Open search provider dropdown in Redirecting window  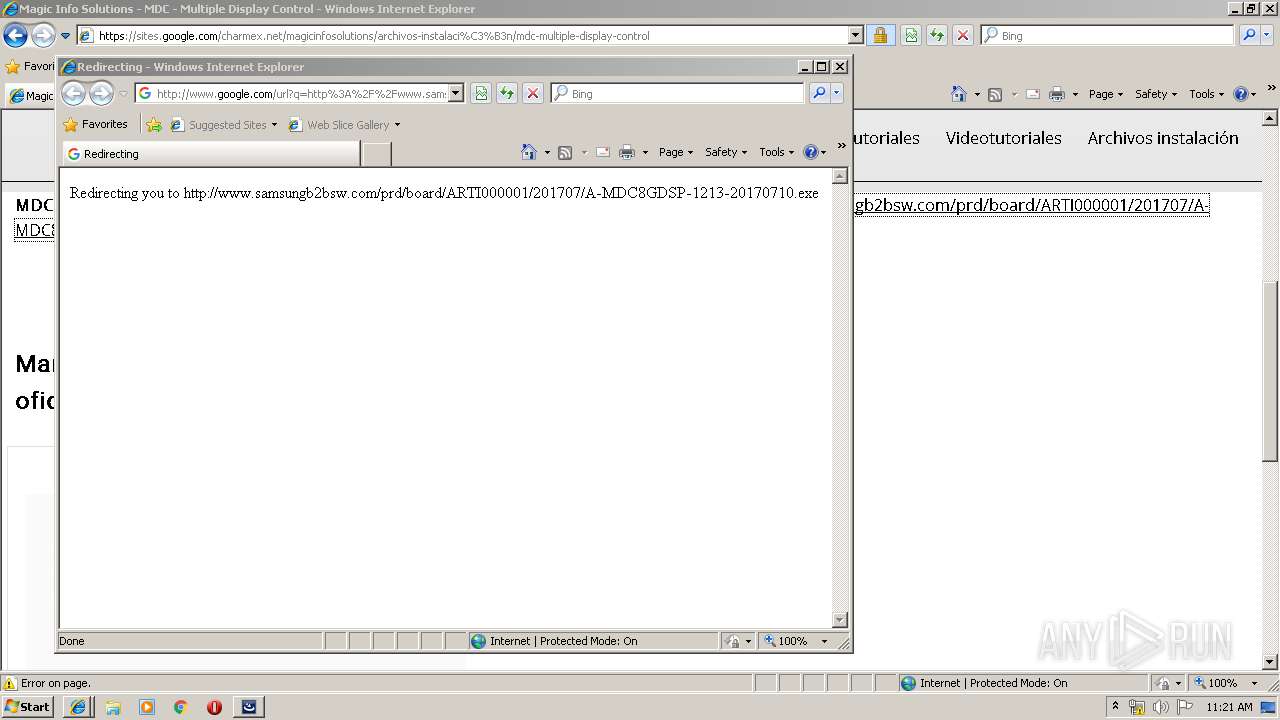pos(837,93)
